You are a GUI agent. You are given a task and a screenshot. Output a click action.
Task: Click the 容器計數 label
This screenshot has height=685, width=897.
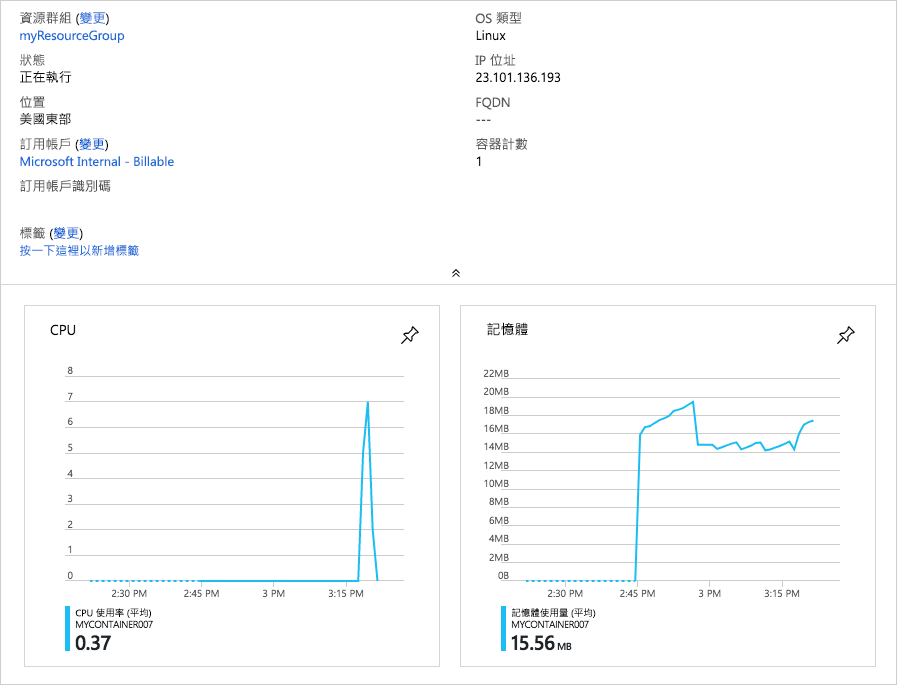click(501, 144)
